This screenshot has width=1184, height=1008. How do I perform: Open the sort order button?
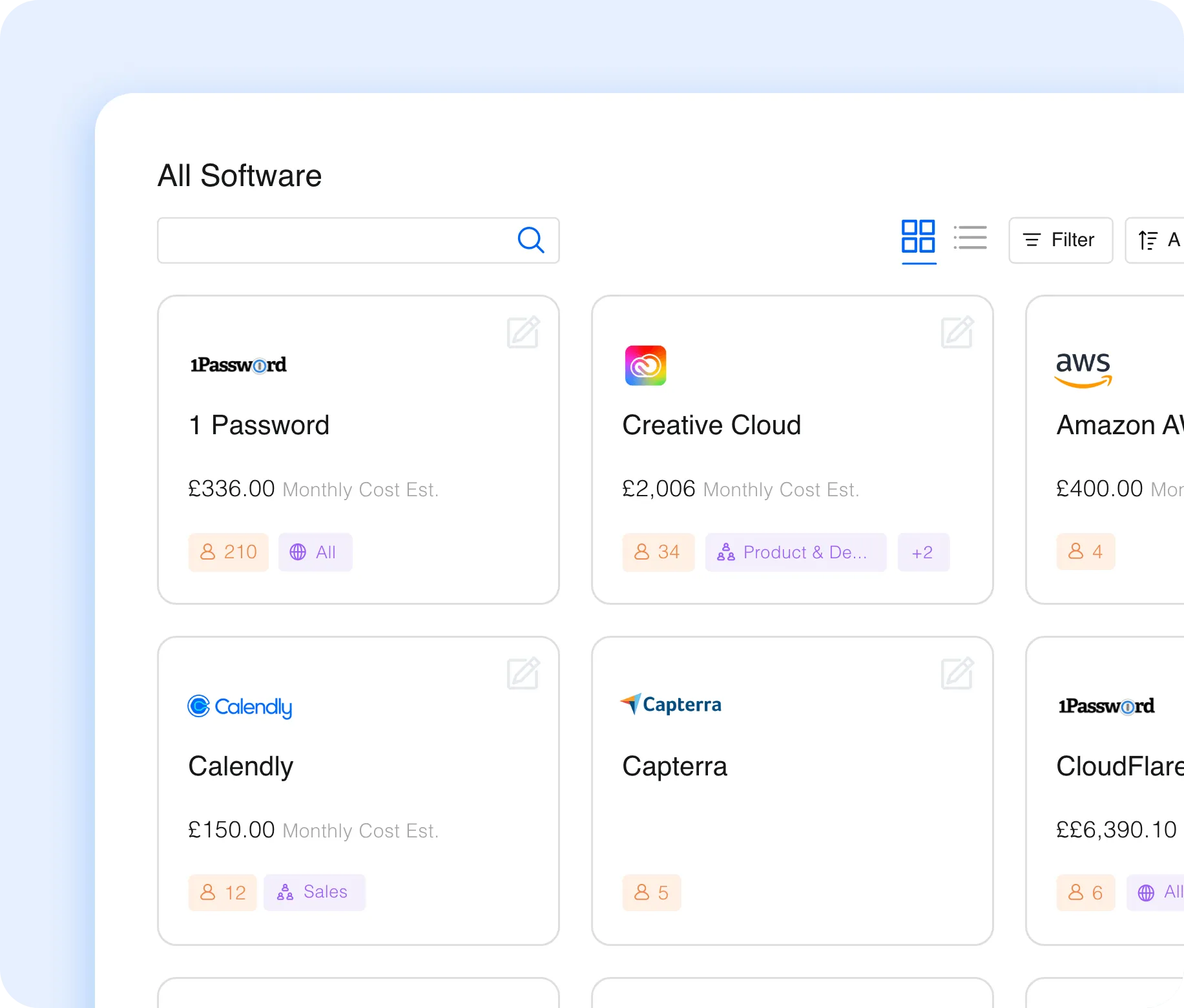pyautogui.click(x=1155, y=240)
